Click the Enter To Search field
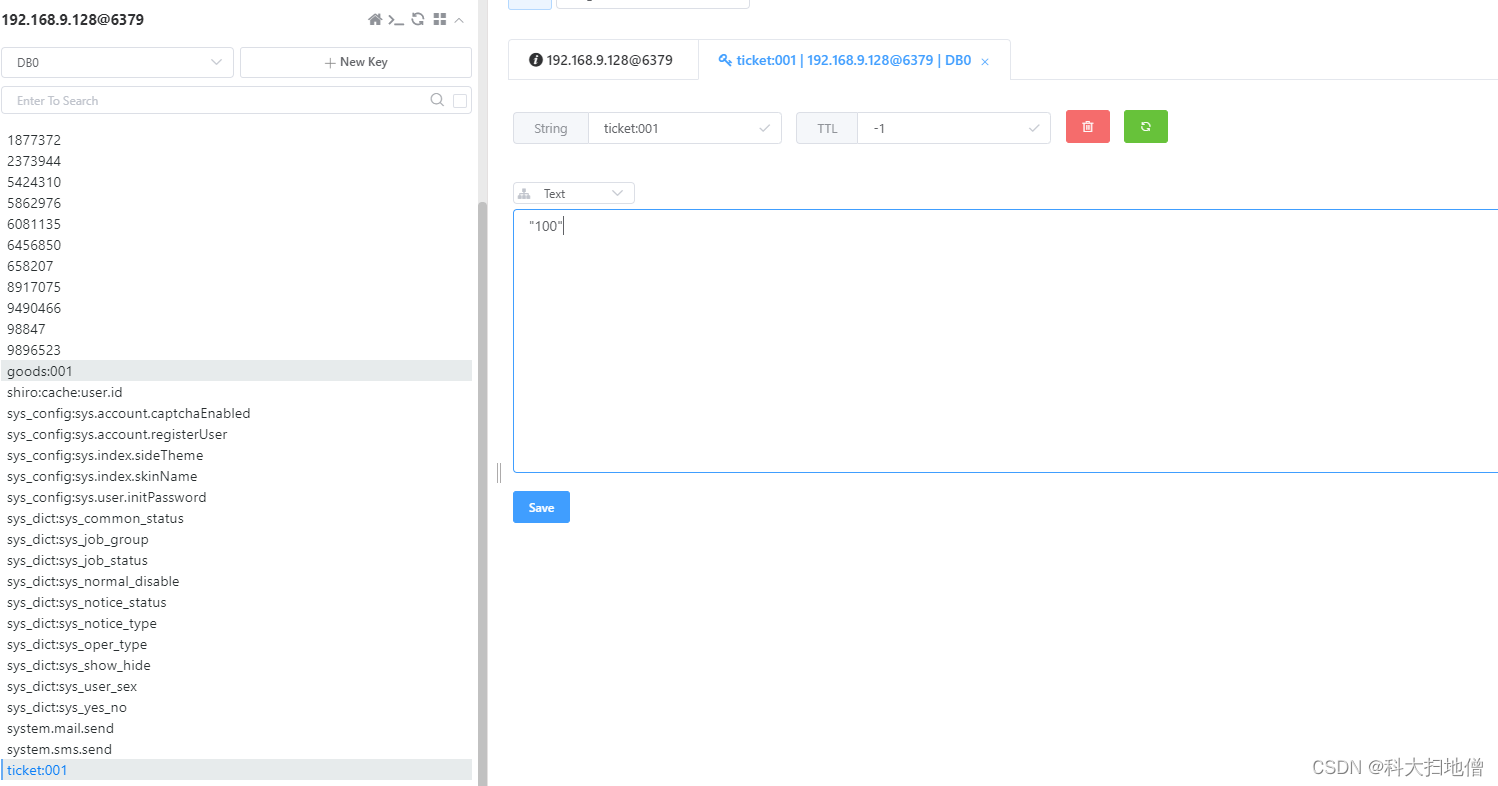Viewport: 1498px width, 786px height. pyautogui.click(x=200, y=100)
